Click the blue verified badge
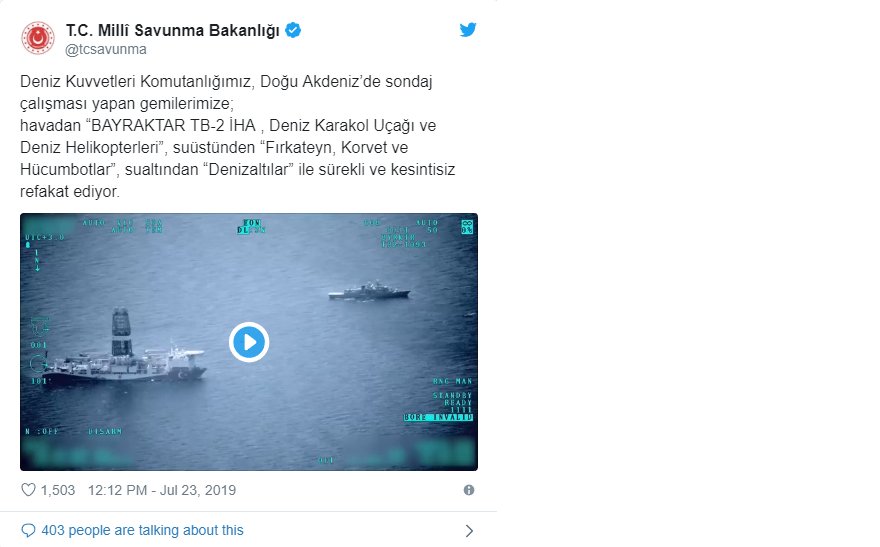880x547 pixels. tap(293, 30)
